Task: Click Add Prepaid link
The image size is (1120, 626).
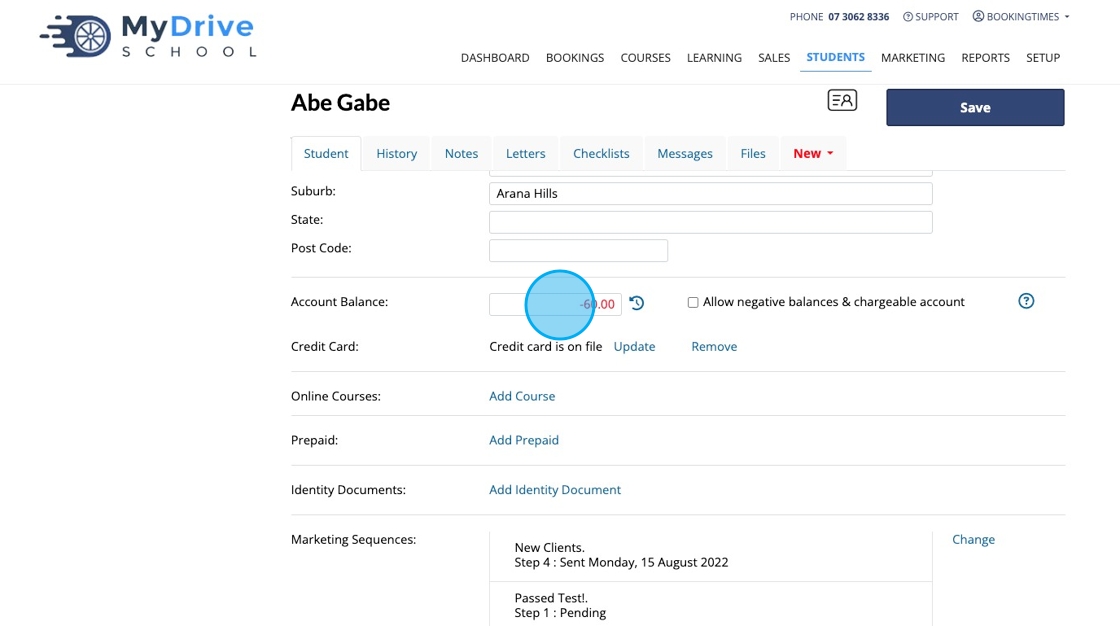Action: [524, 440]
